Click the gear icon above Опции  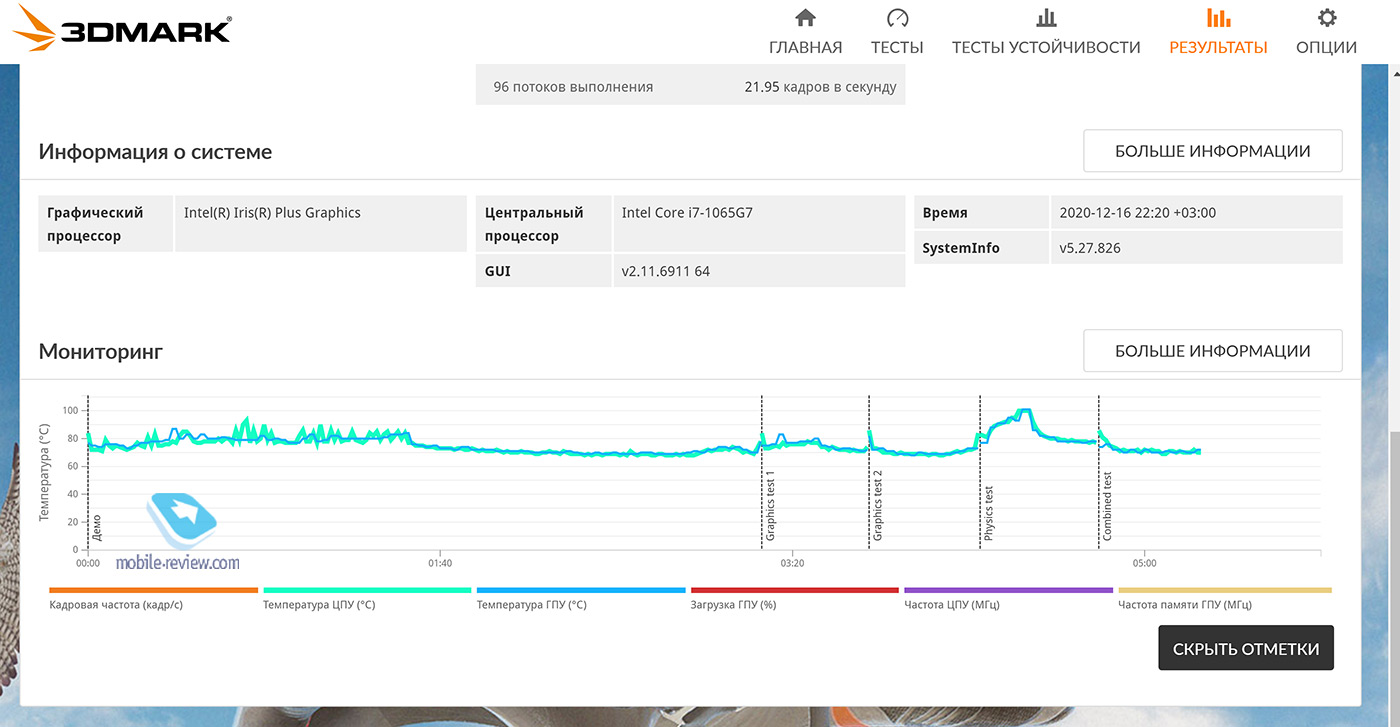coord(1326,18)
